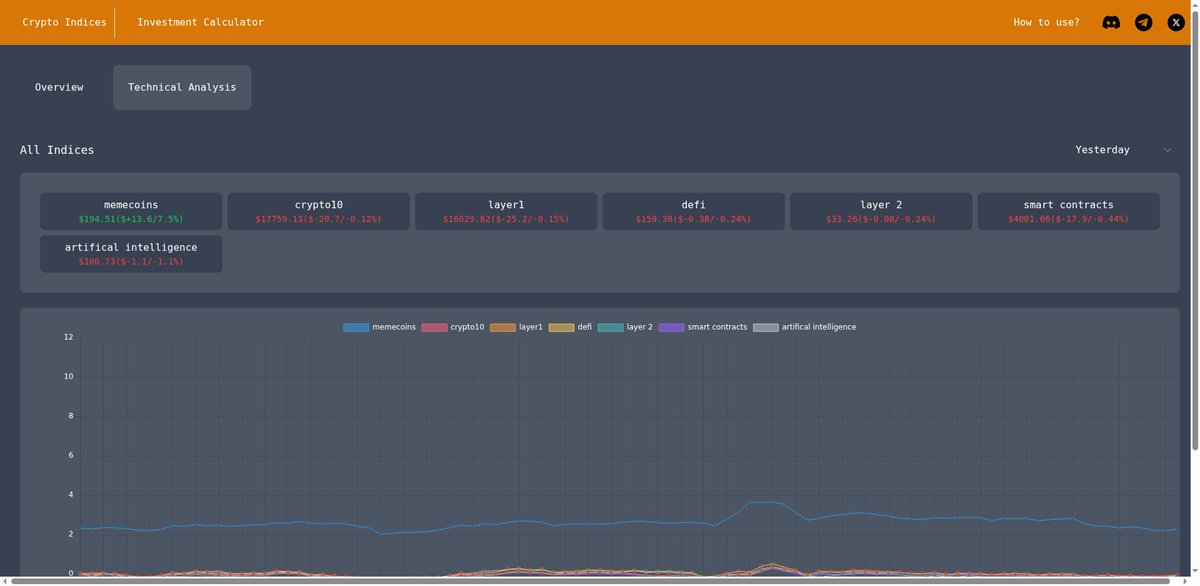
Task: Click the All Indices heading
Action: click(57, 150)
